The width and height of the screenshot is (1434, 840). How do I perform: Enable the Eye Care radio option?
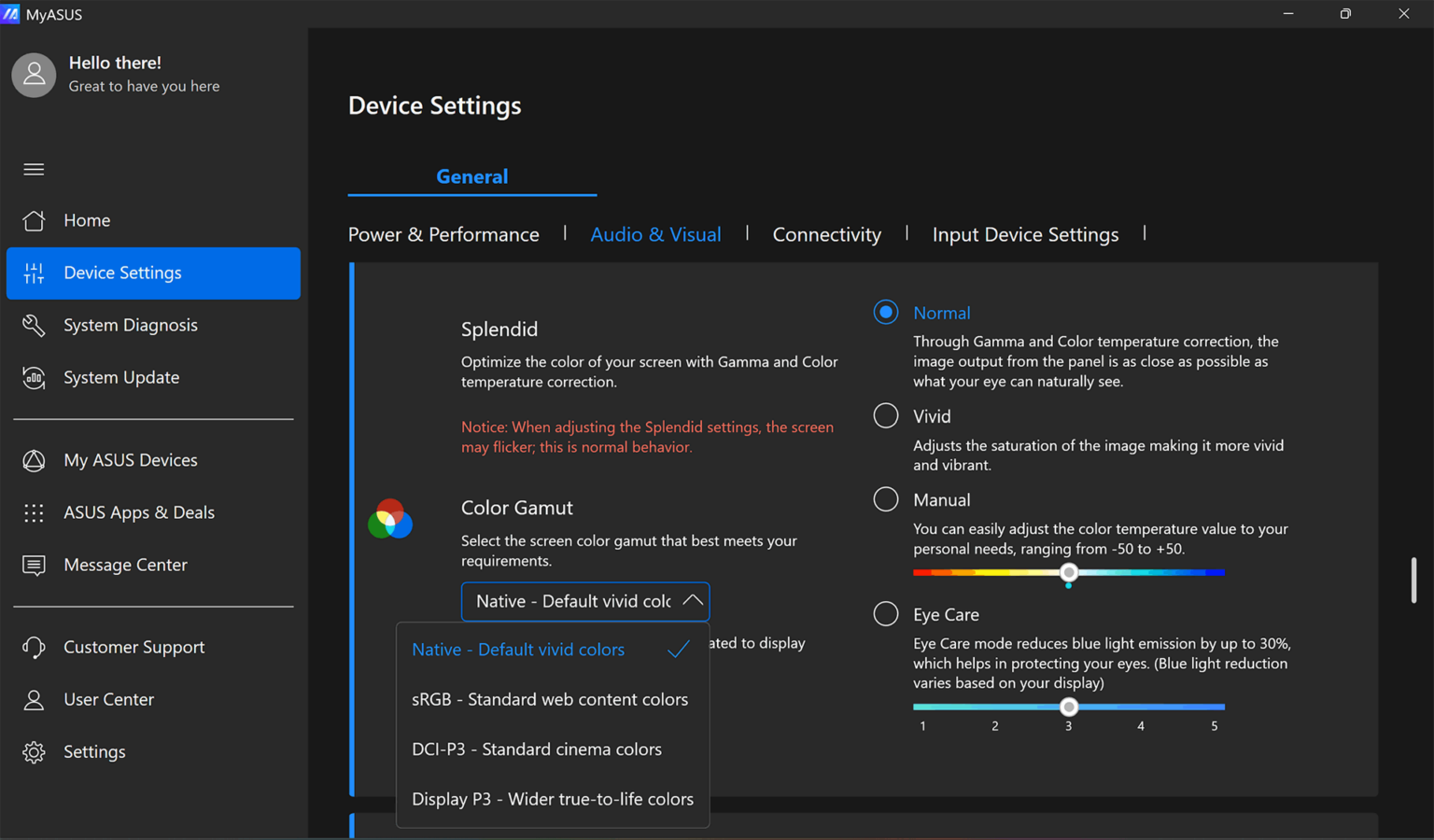pos(885,614)
